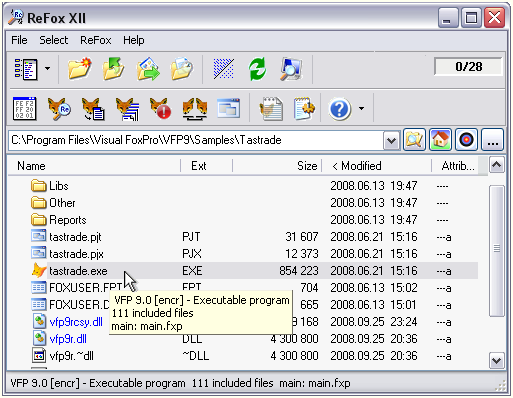Select the vfp9rcsy.dll file

click(76, 322)
